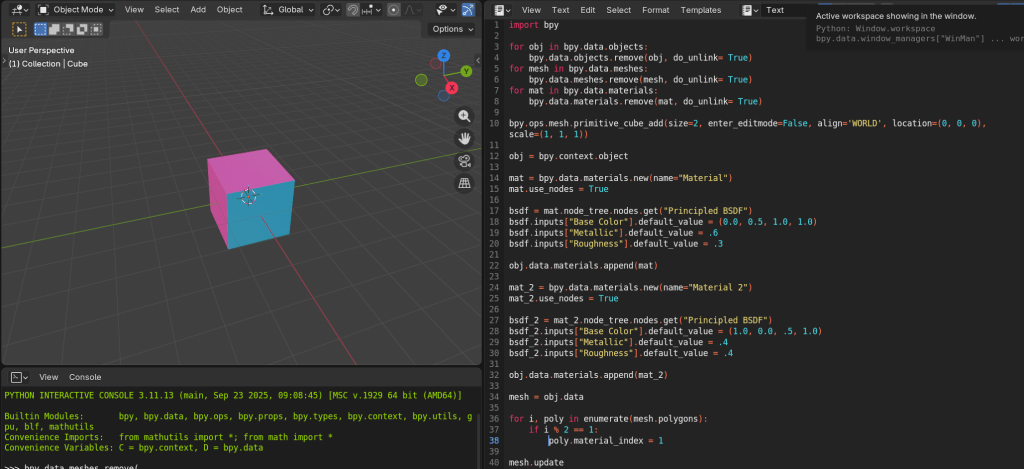The height and width of the screenshot is (469, 1024).
Task: Toggle the camera view icon
Action: pos(464,161)
